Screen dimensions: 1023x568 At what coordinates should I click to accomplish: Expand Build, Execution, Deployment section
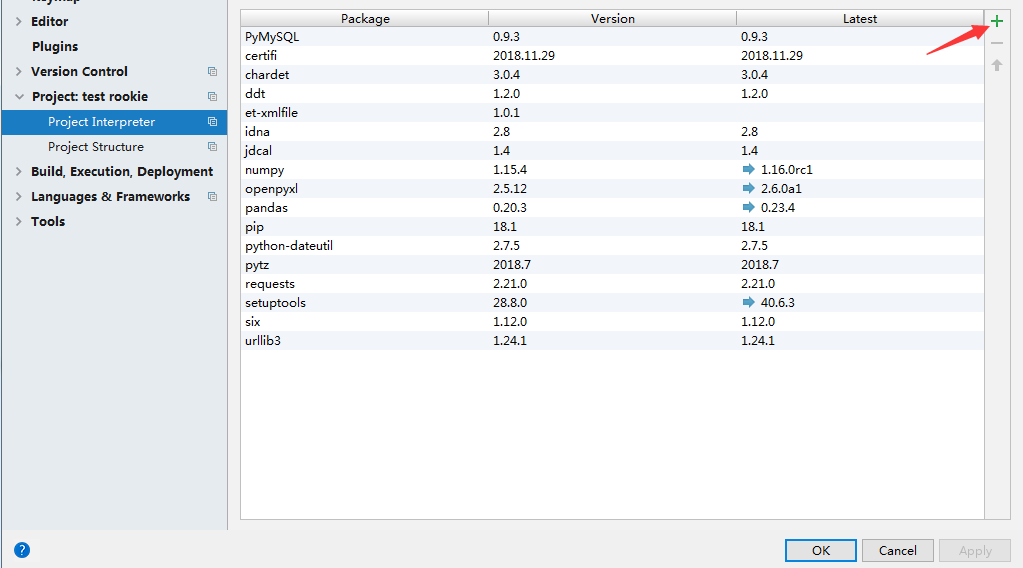pos(19,172)
